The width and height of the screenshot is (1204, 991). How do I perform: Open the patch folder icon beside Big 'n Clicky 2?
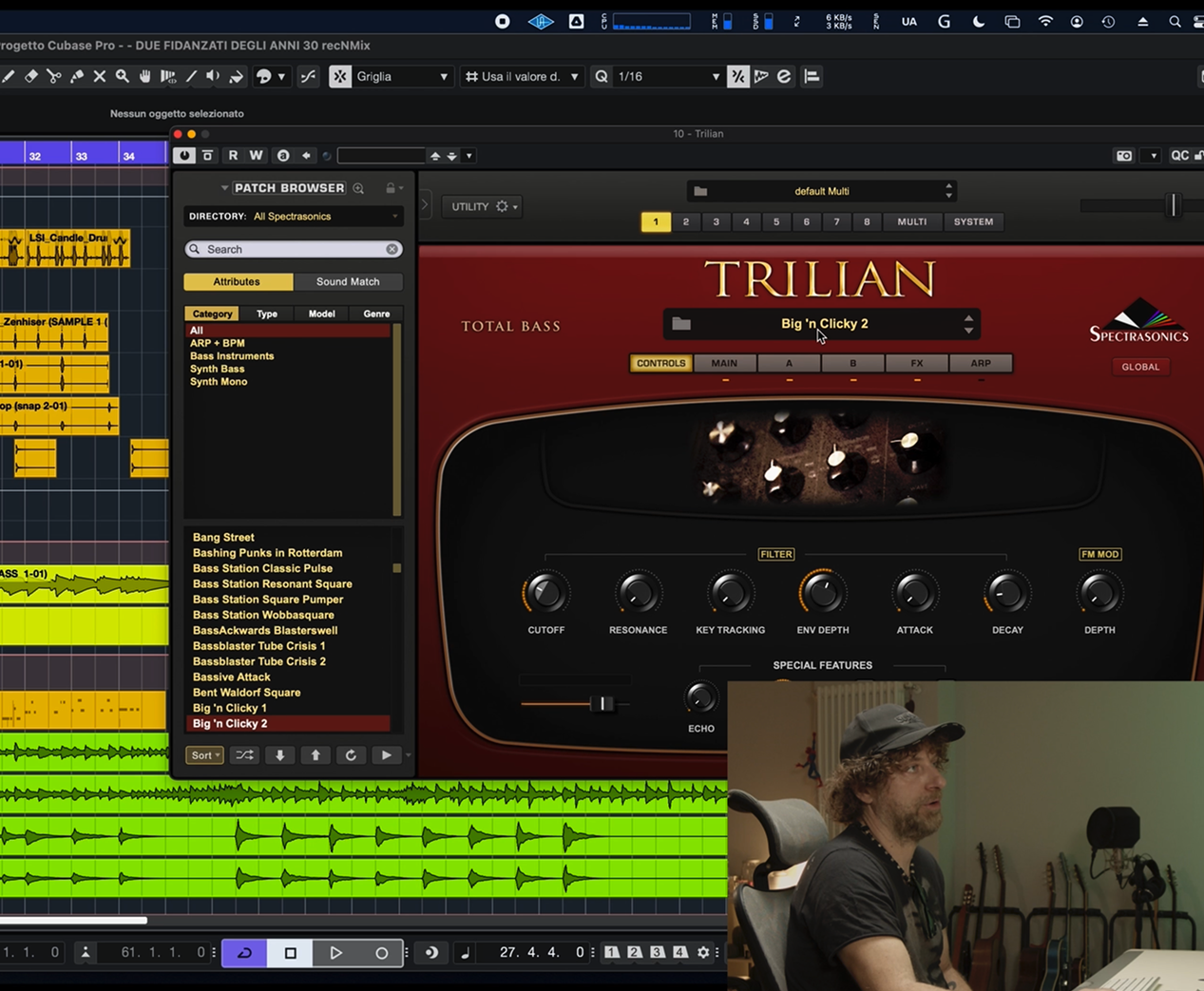[x=681, y=324]
